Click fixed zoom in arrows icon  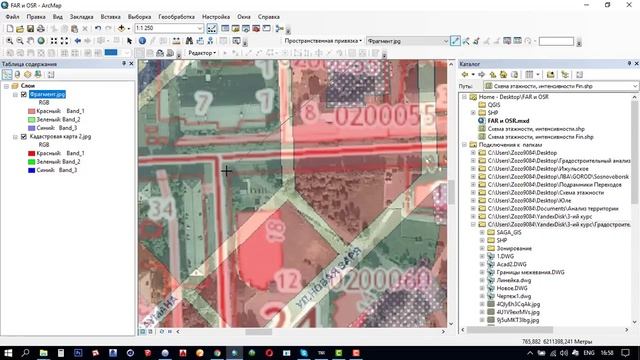pyautogui.click(x=53, y=41)
